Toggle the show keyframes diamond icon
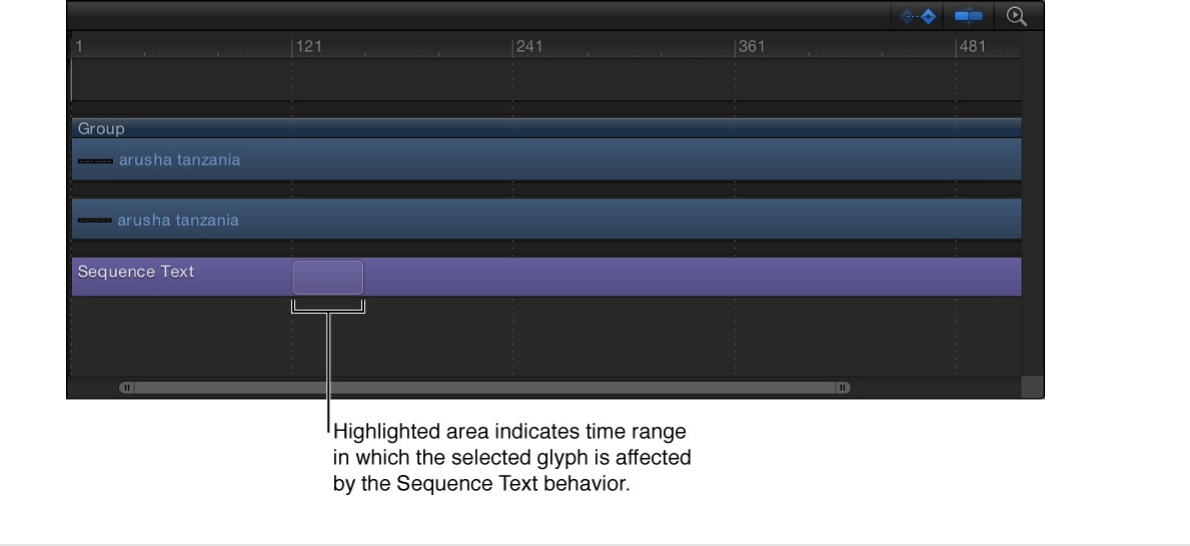This screenshot has width=1190, height=546. [920, 16]
